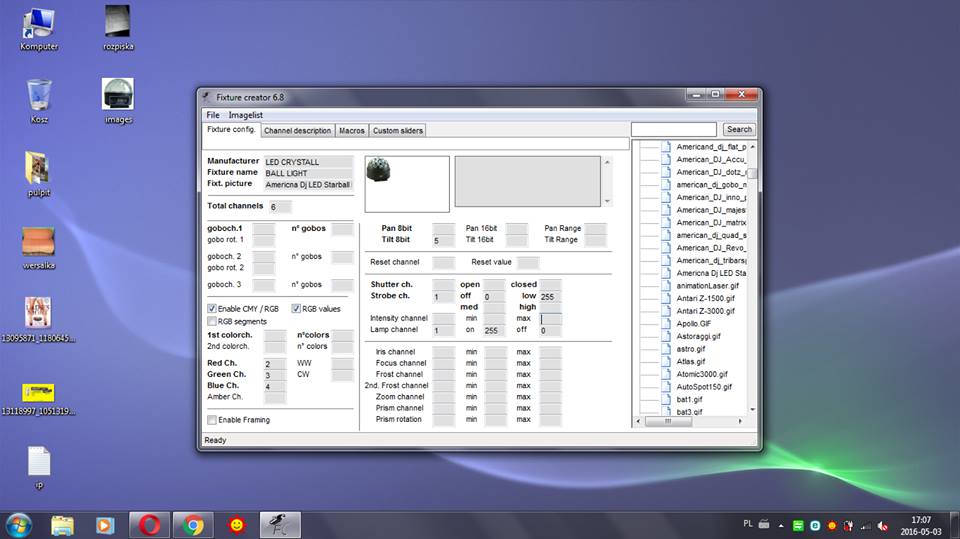Open the Imagelist menu

point(245,115)
